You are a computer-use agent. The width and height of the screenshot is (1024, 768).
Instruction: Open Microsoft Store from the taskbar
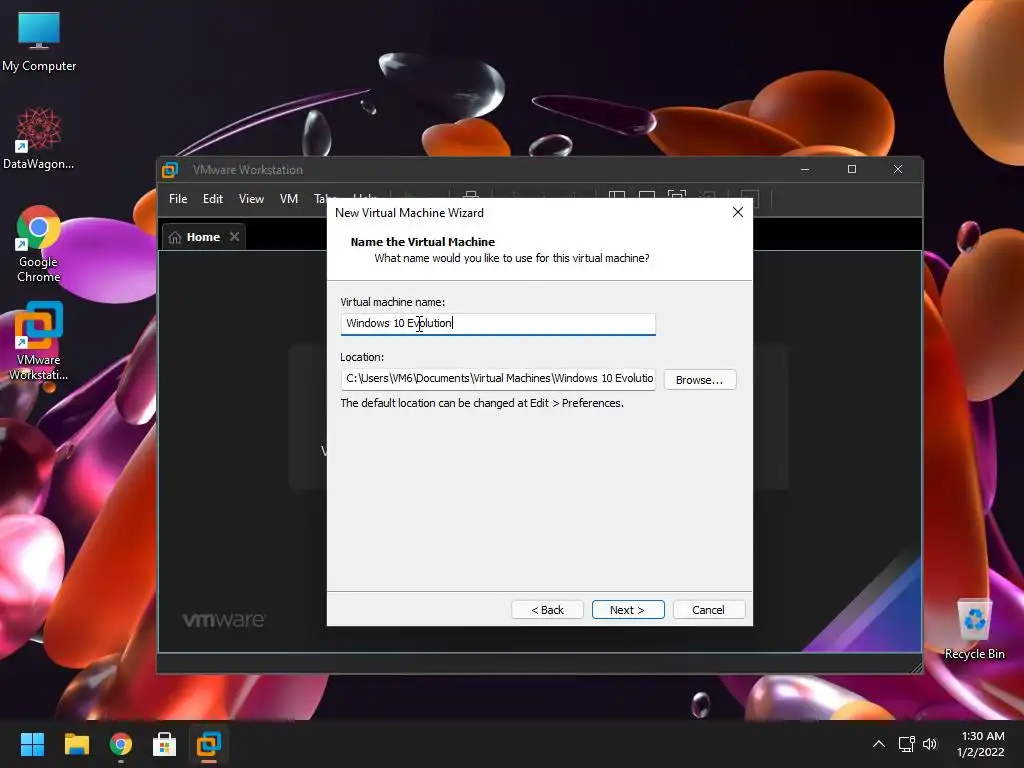pyautogui.click(x=165, y=744)
